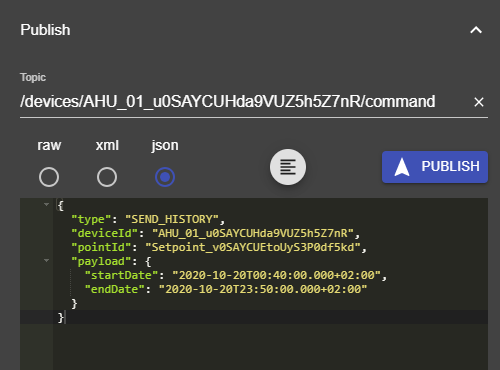Click the PUBLISH button text
This screenshot has width=500, height=370.
(450, 166)
